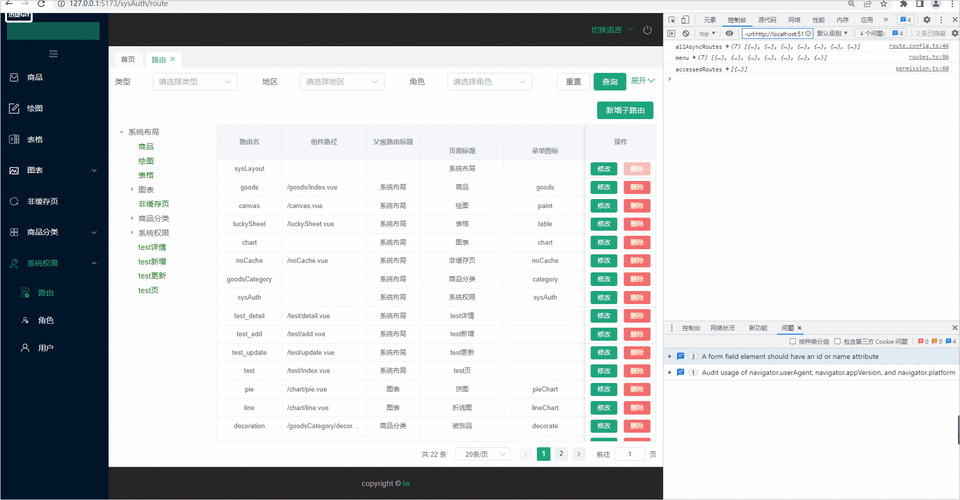Expand the 展开 filter toggle
960x500 pixels.
643,81
